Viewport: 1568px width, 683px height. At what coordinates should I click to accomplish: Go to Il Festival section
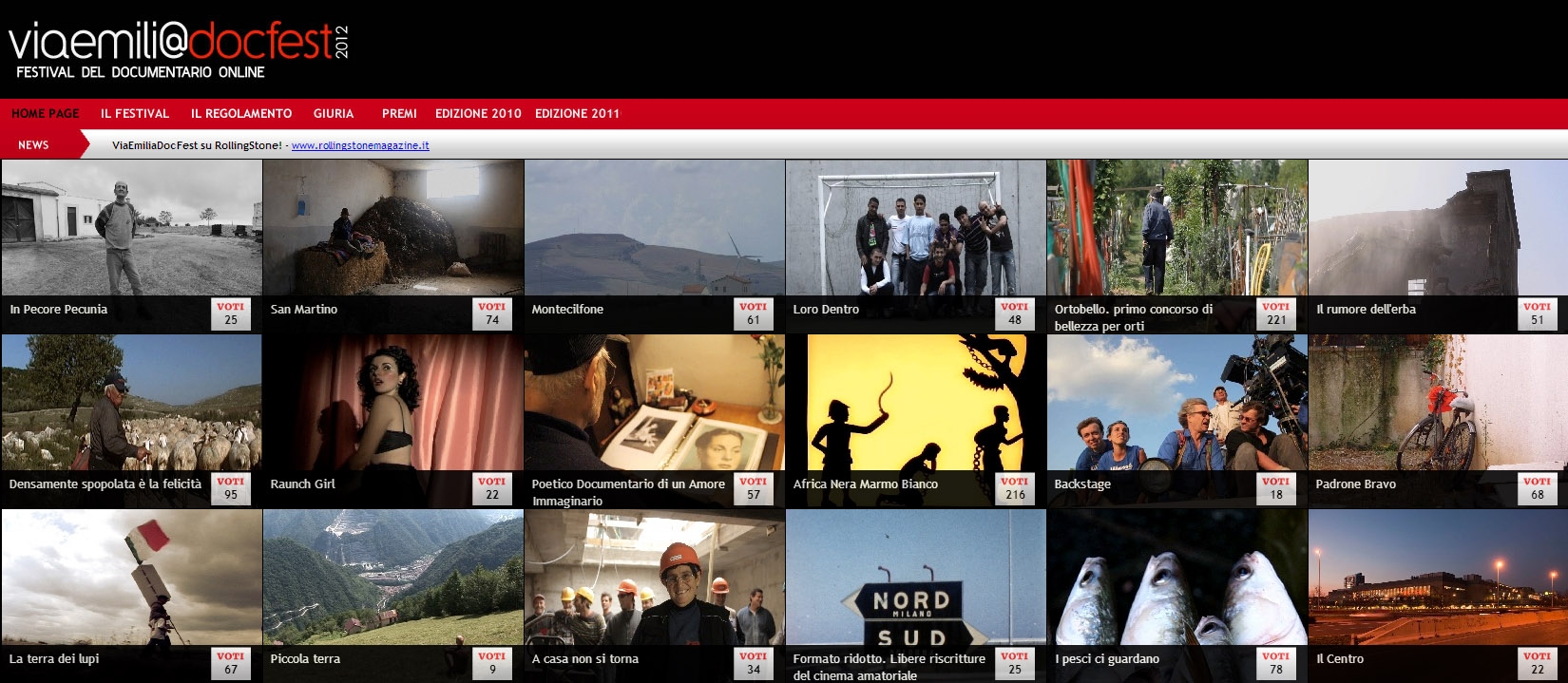click(135, 113)
